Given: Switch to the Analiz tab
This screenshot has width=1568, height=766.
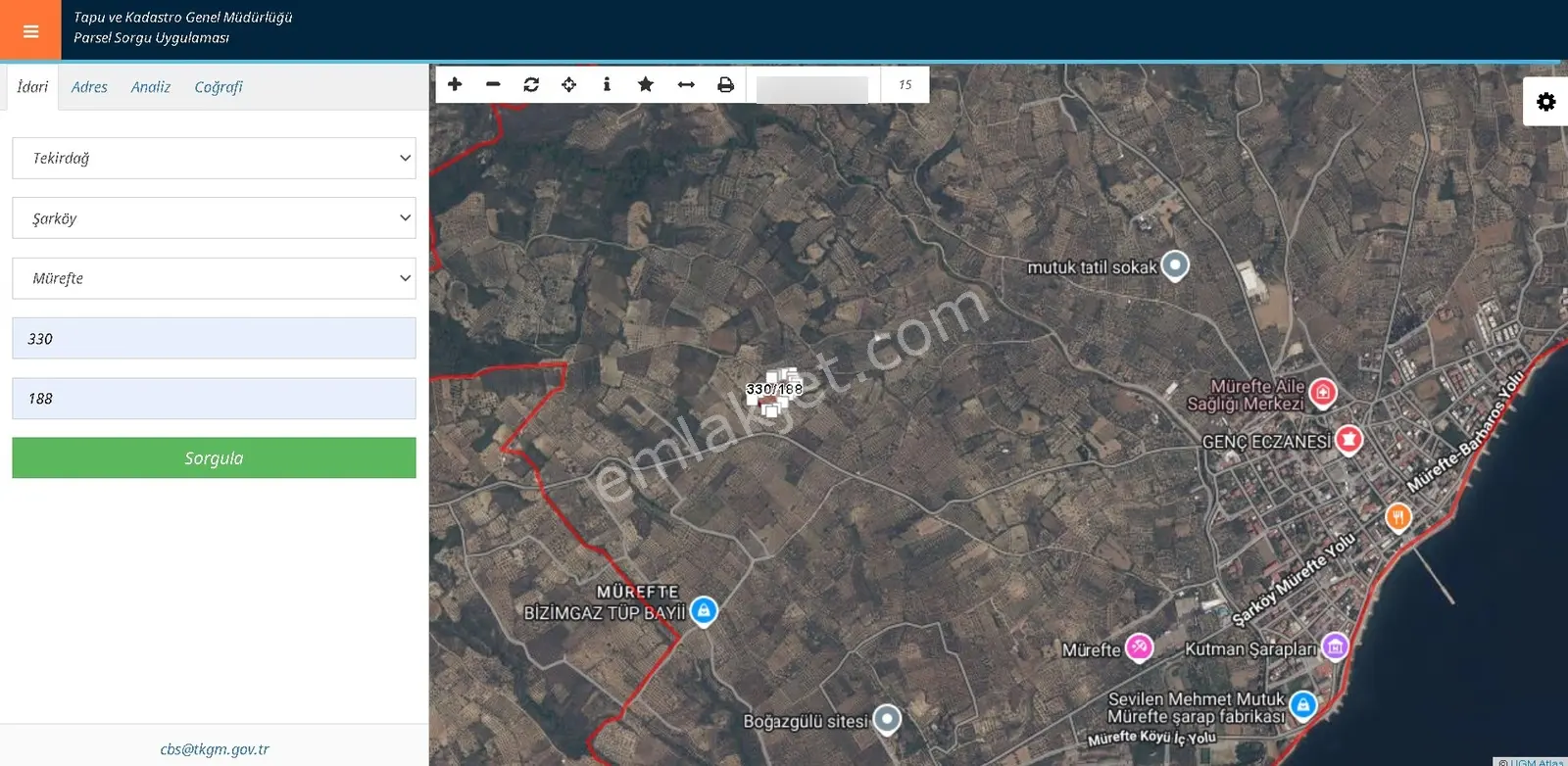Looking at the screenshot, I should [x=151, y=87].
